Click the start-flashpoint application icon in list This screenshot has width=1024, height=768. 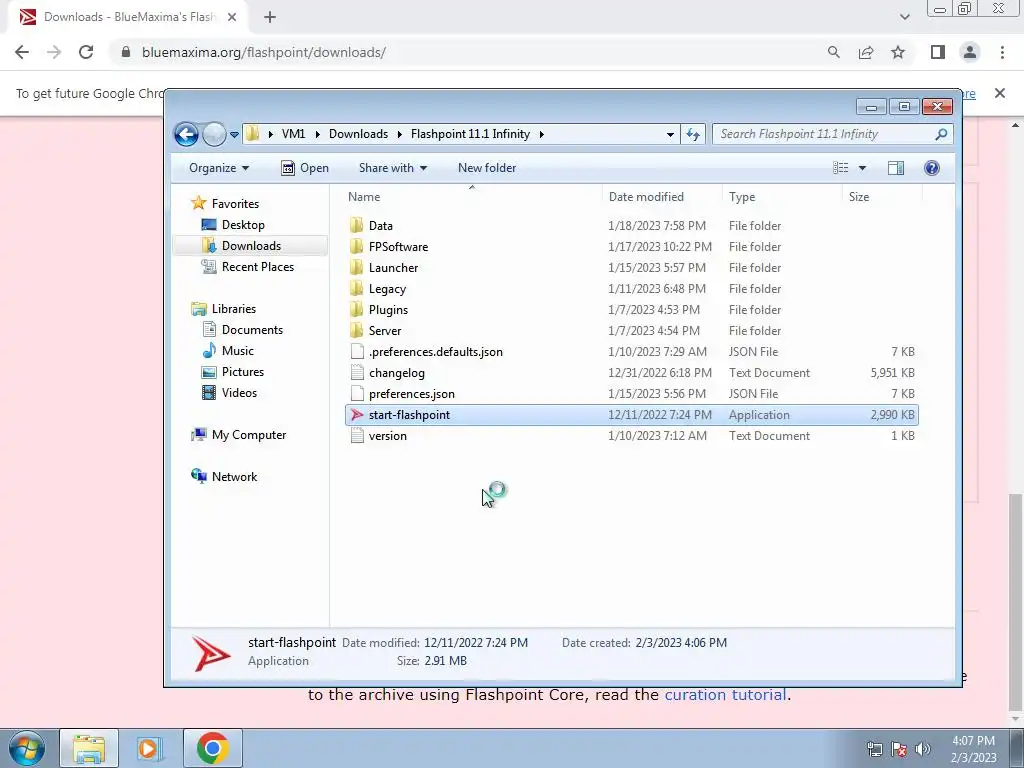tap(357, 415)
